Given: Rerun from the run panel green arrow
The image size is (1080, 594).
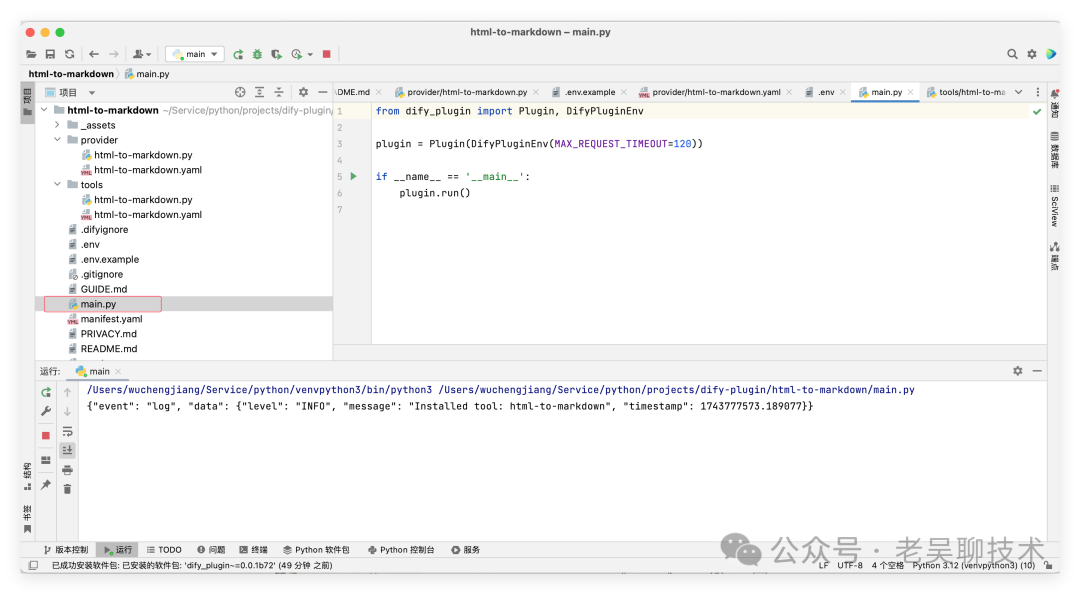Looking at the screenshot, I should (46, 392).
